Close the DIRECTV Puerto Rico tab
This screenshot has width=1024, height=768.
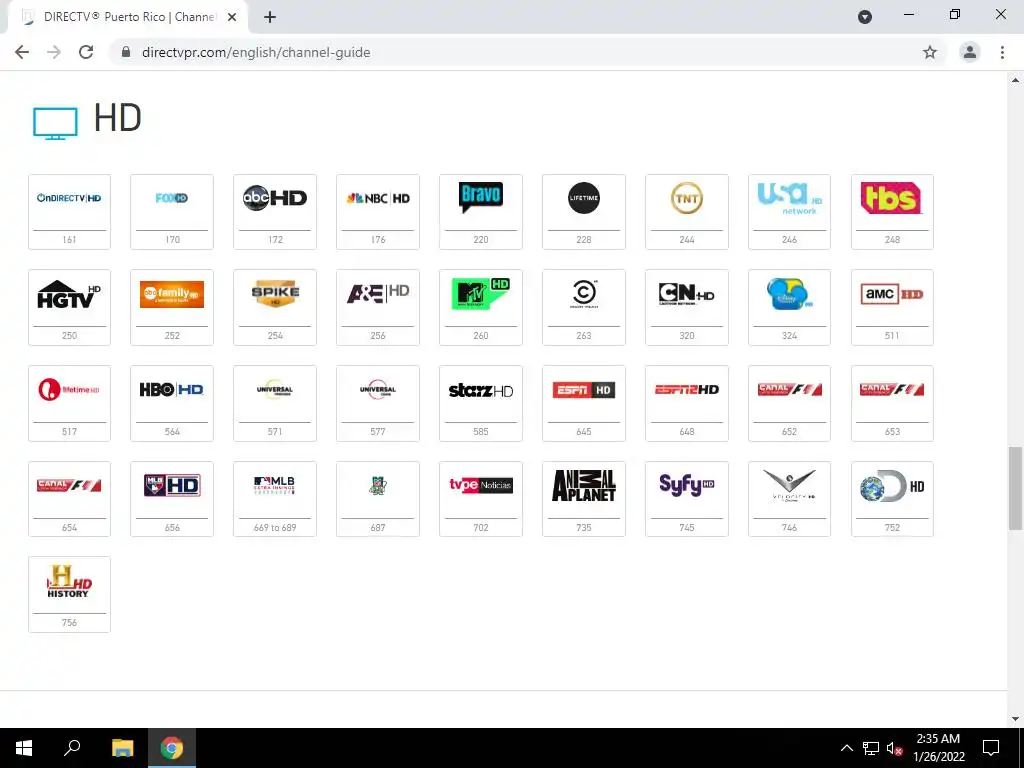coord(232,17)
